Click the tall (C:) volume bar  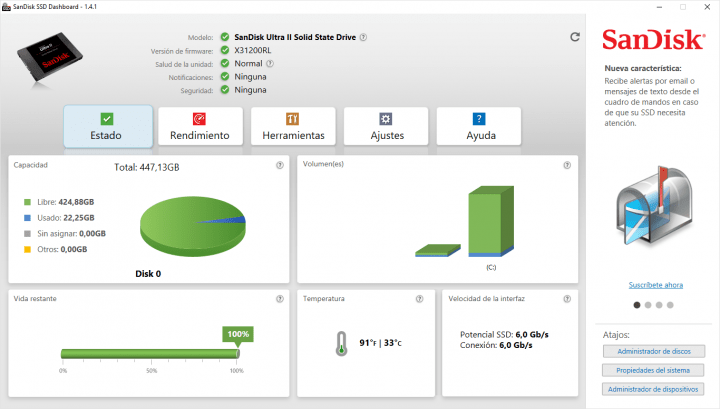tap(491, 221)
